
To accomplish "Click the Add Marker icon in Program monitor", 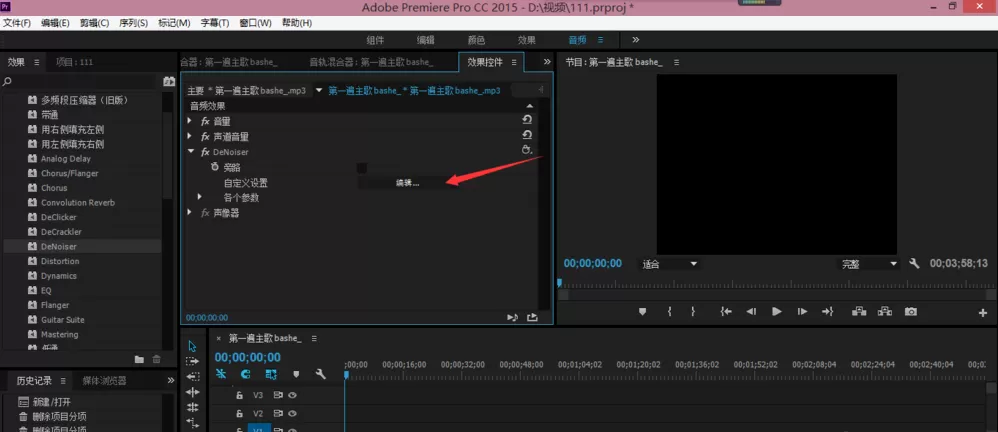I will pyautogui.click(x=642, y=312).
